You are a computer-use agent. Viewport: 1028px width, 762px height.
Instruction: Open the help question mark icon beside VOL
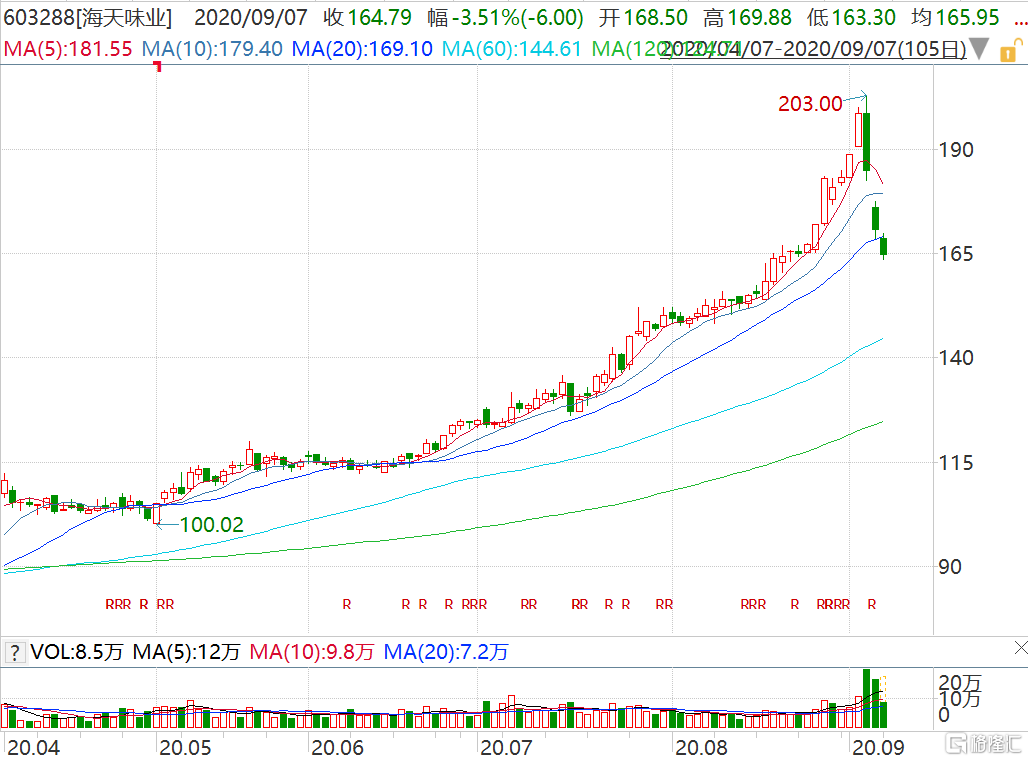(x=14, y=652)
